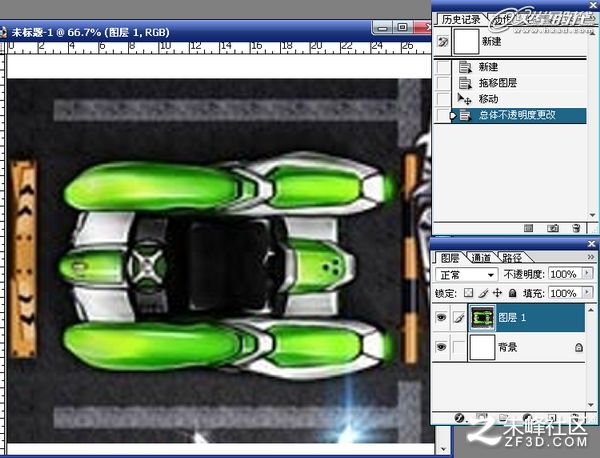Toggle lock all padlock icon
This screenshot has width=600, height=458.
point(512,293)
